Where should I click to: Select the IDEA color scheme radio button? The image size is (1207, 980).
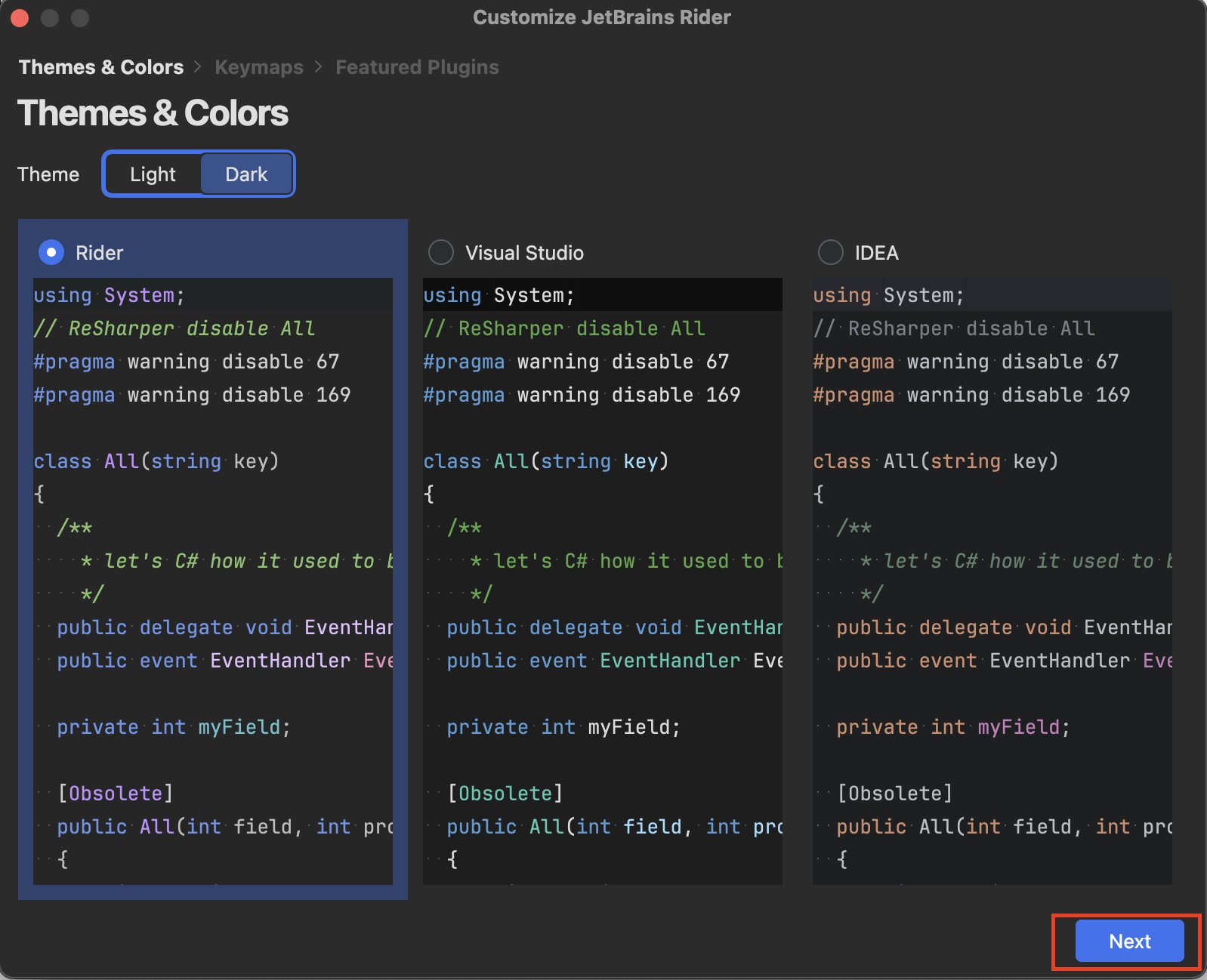831,252
